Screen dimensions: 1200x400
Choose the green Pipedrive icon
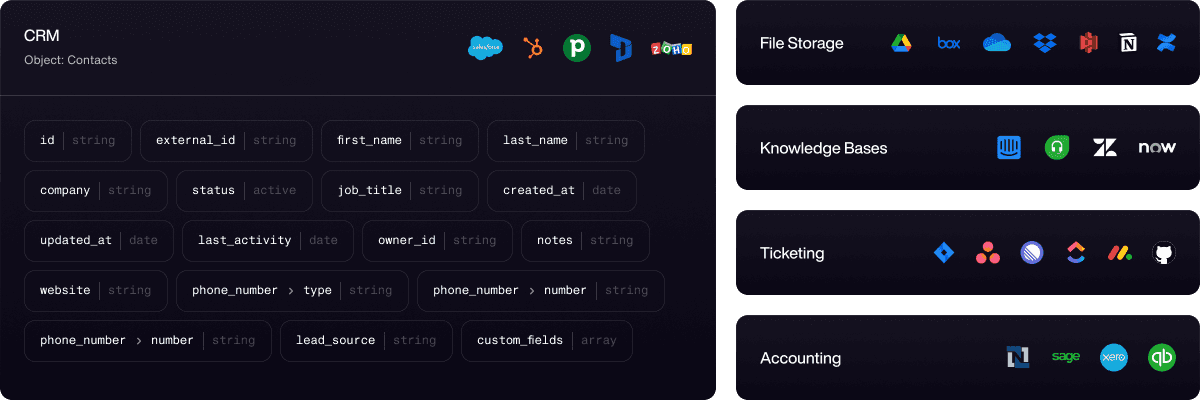(x=576, y=47)
